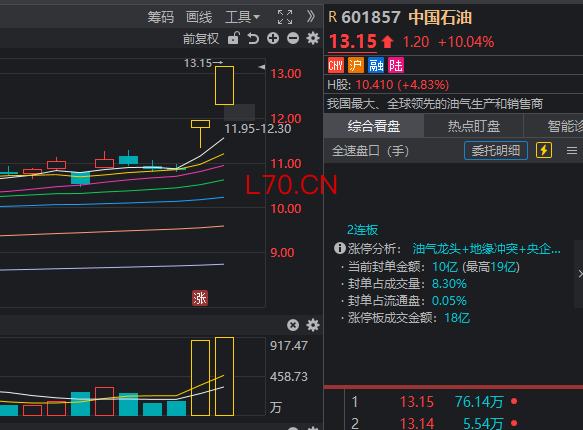583x430 pixels.
Task: Click the 2连板 label
Action: pos(363,230)
